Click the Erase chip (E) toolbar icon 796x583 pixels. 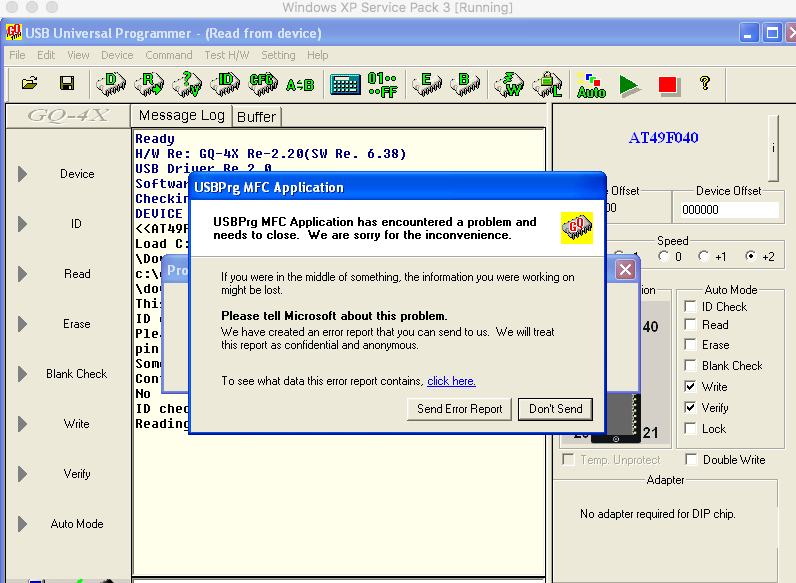pos(427,84)
